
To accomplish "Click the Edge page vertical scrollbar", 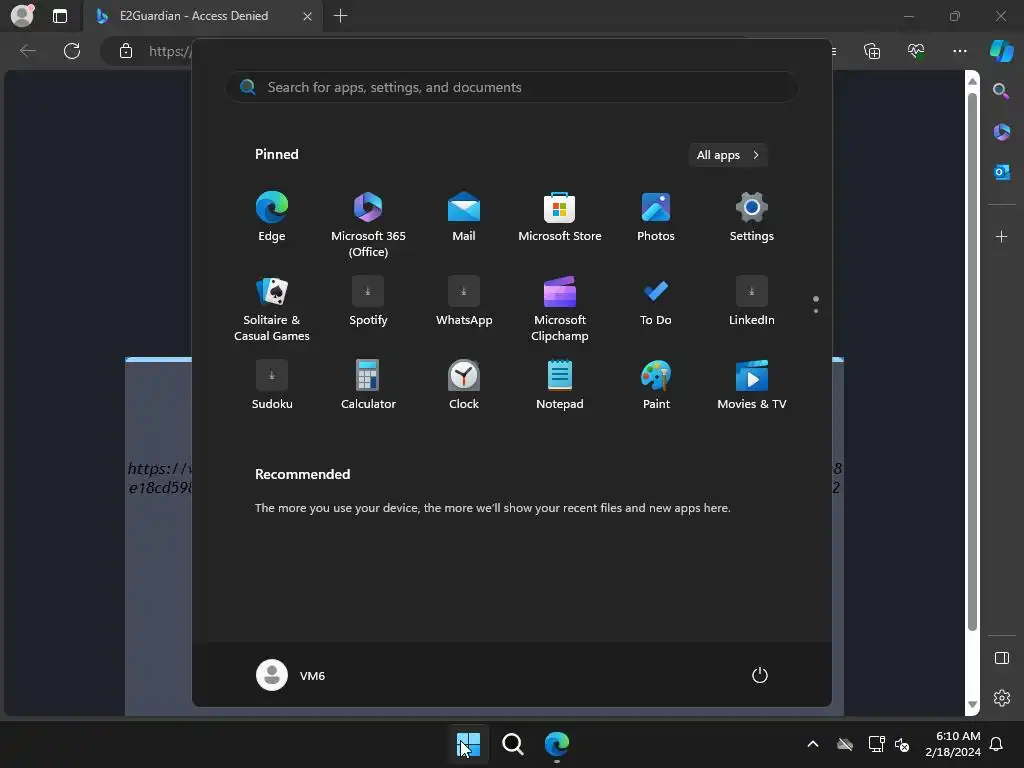I will [972, 361].
